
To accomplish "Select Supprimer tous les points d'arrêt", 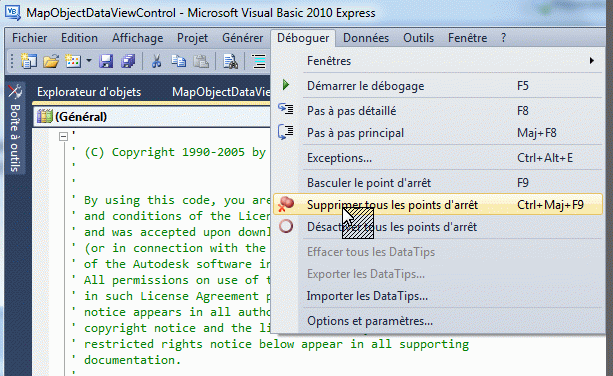I will click(438, 204).
